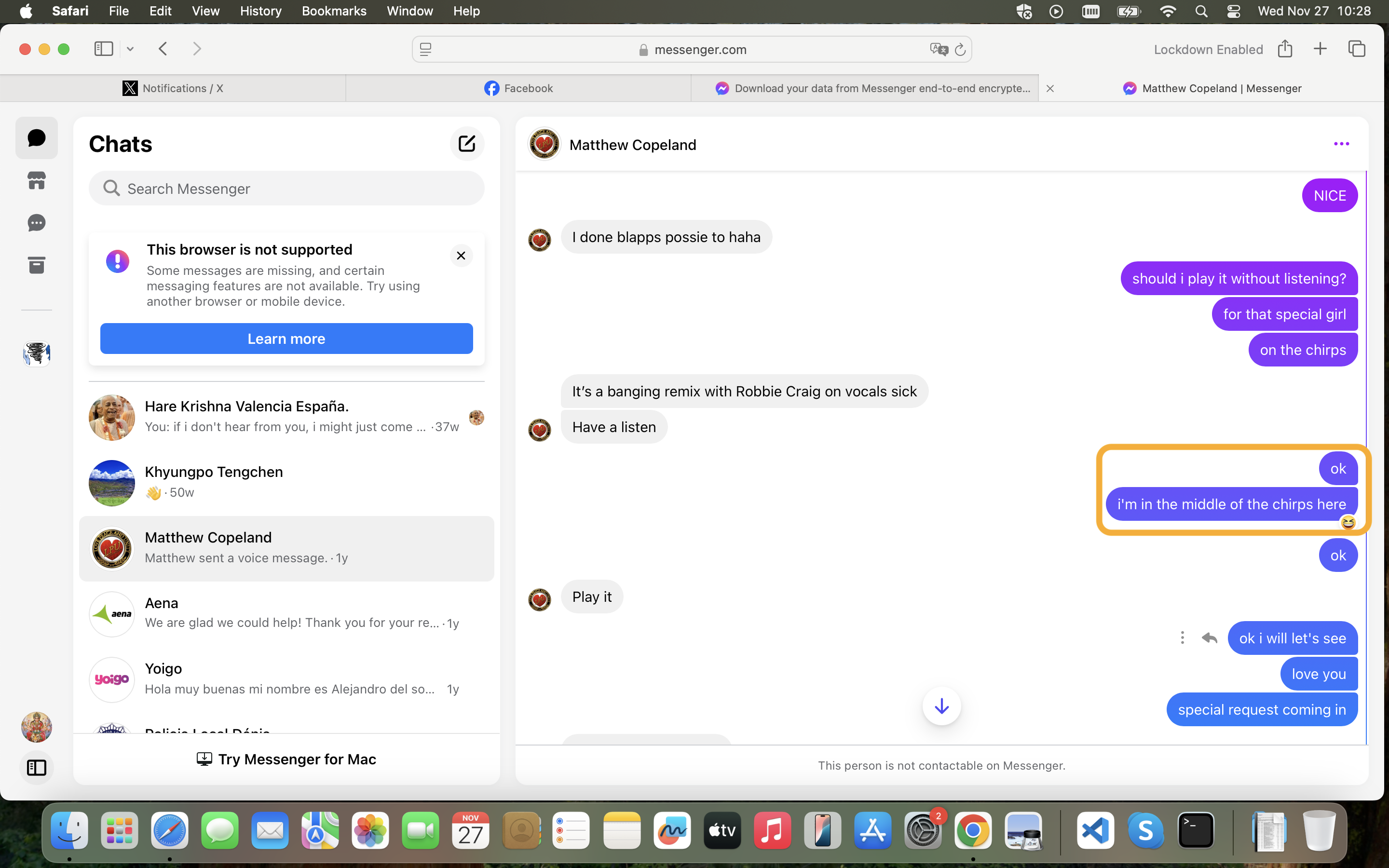Open the Chats section in Messenger sidebar
This screenshot has width=1389, height=868.
pos(37,138)
